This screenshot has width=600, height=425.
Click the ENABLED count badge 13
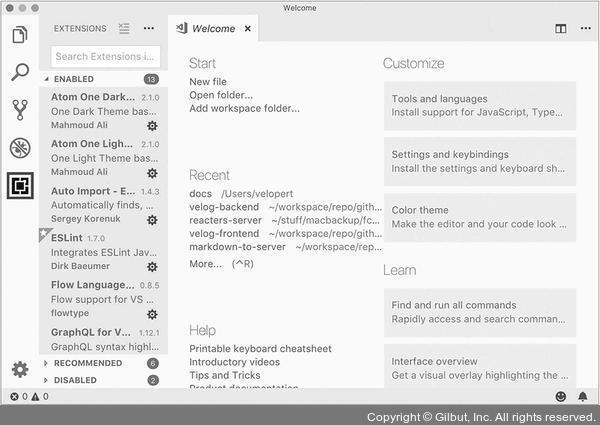click(x=151, y=79)
